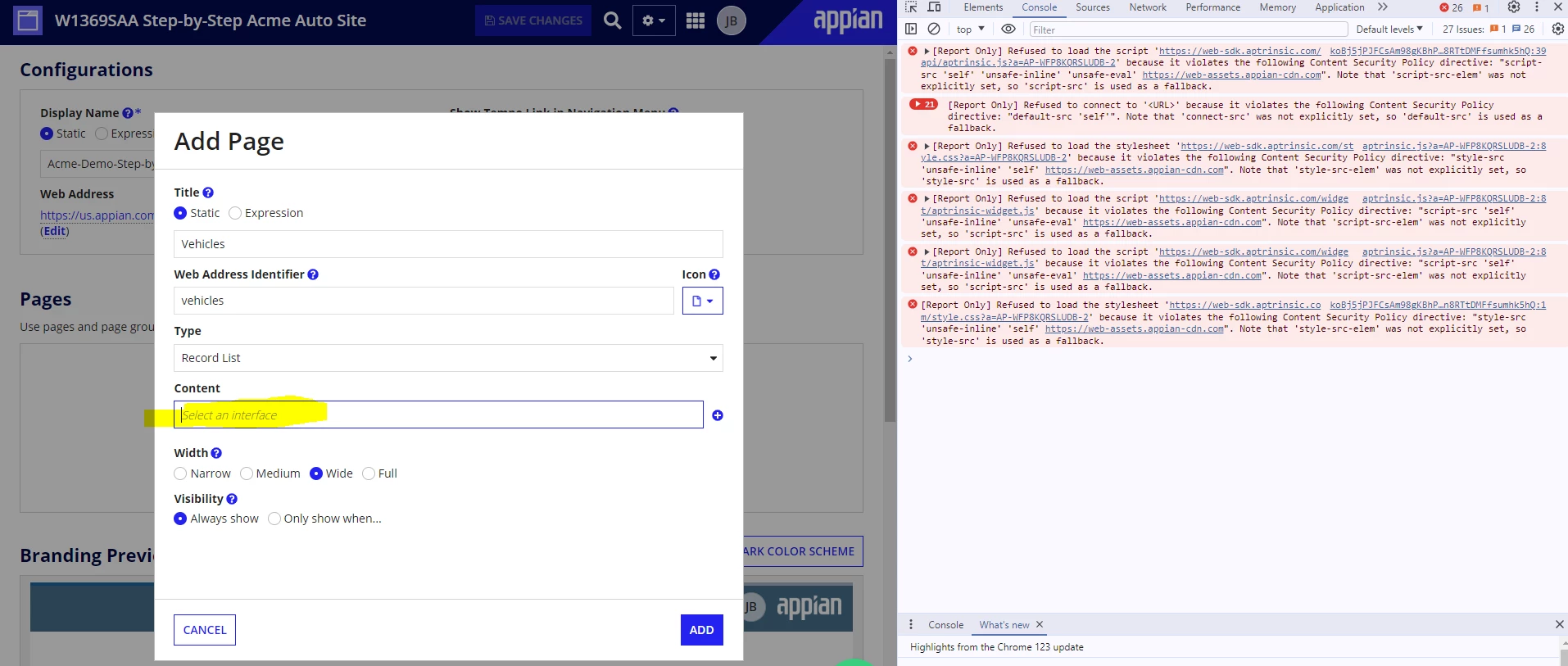1568x666 pixels.
Task: Expand the 21 grouped error messages badge
Action: 923,105
